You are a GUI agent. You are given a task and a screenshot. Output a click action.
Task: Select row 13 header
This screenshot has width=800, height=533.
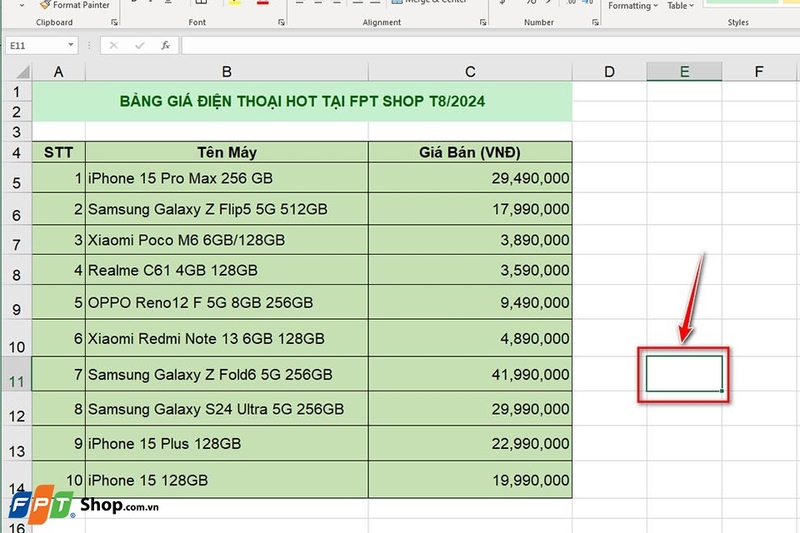click(17, 443)
